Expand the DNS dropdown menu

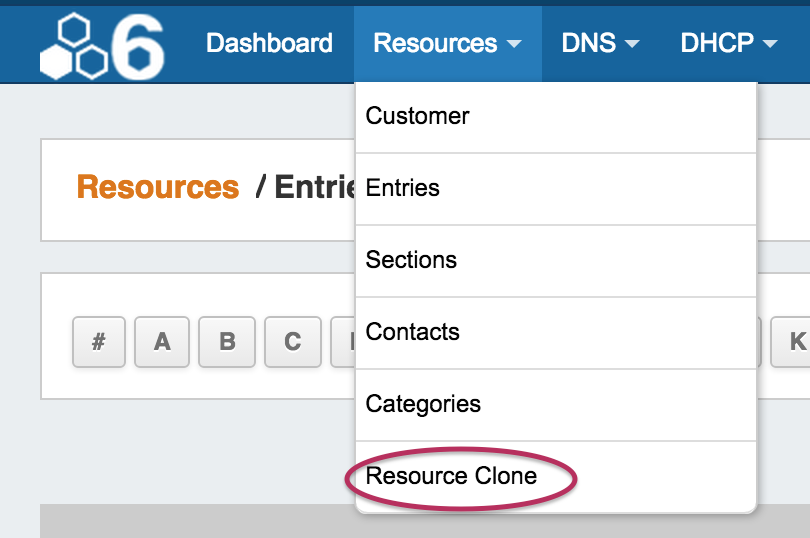click(600, 44)
